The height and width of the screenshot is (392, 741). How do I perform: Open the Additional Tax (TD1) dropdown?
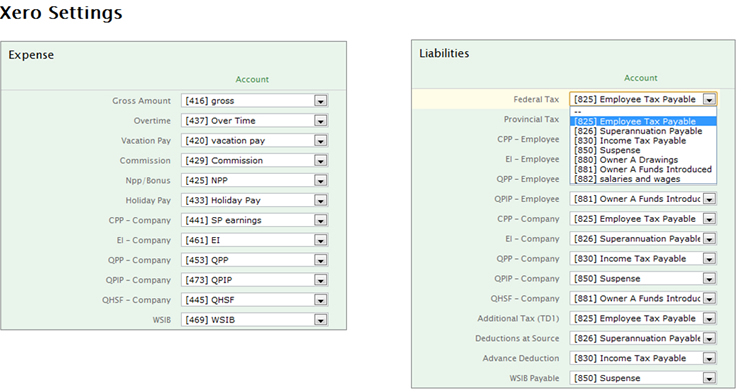(643, 318)
